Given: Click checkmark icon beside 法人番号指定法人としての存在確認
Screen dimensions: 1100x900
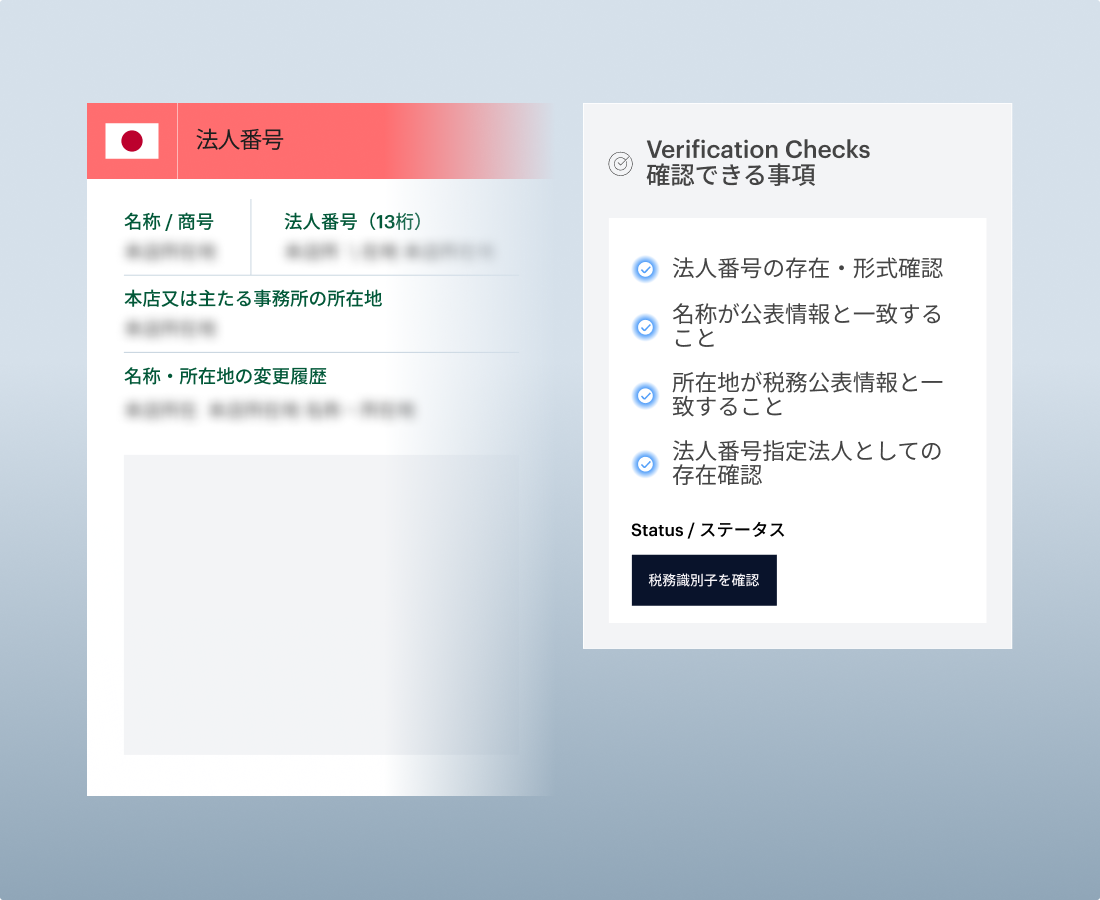Looking at the screenshot, I should (646, 464).
